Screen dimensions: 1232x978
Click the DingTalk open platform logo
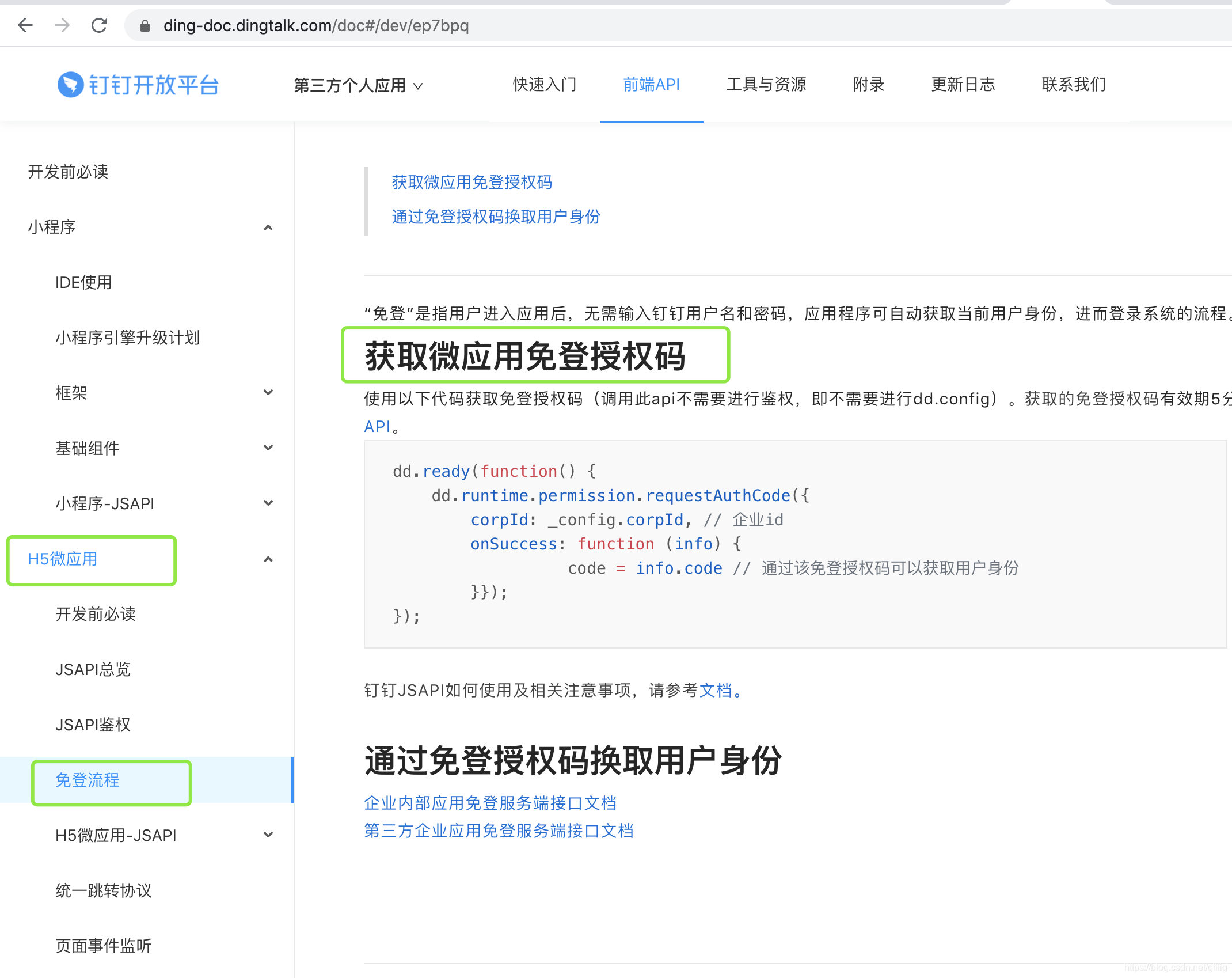[x=138, y=85]
